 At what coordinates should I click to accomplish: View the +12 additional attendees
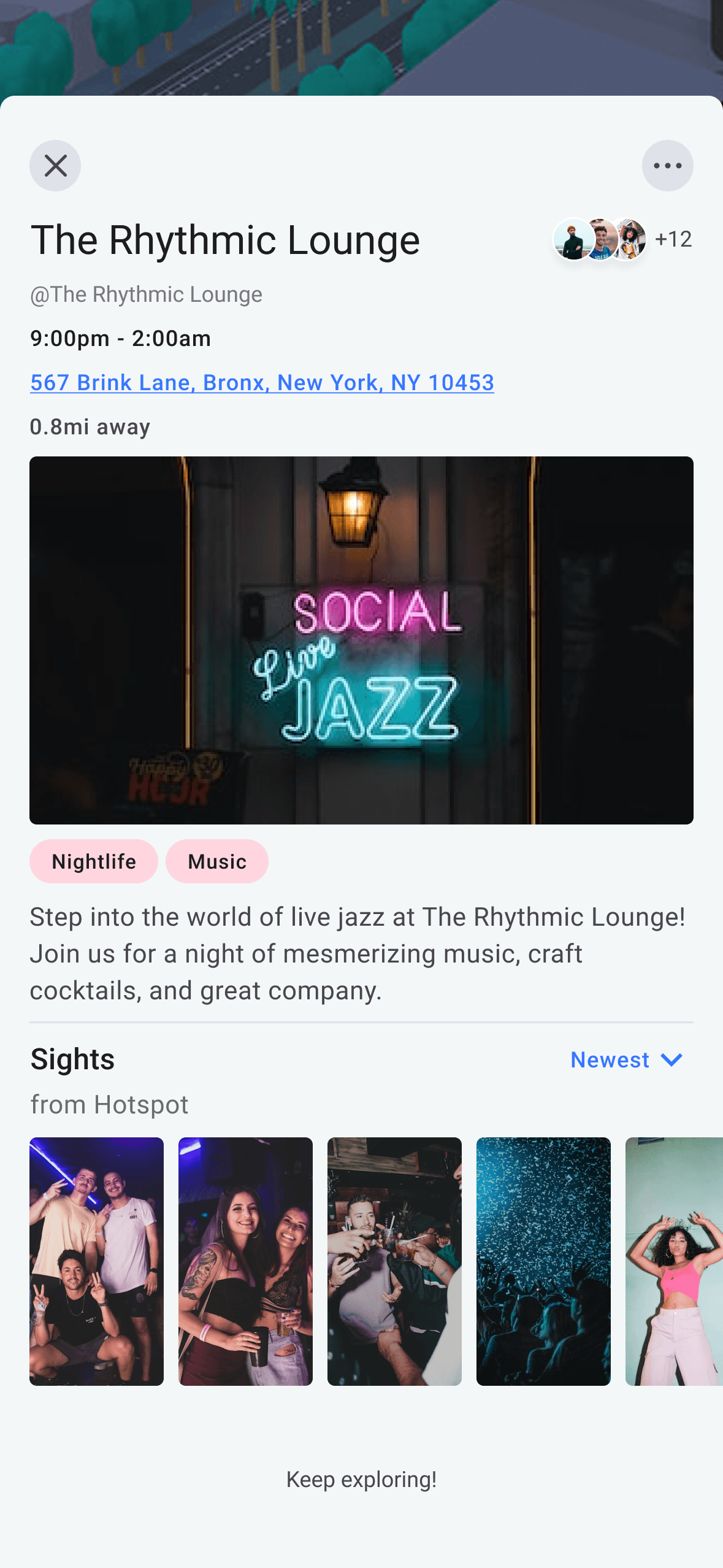point(673,239)
